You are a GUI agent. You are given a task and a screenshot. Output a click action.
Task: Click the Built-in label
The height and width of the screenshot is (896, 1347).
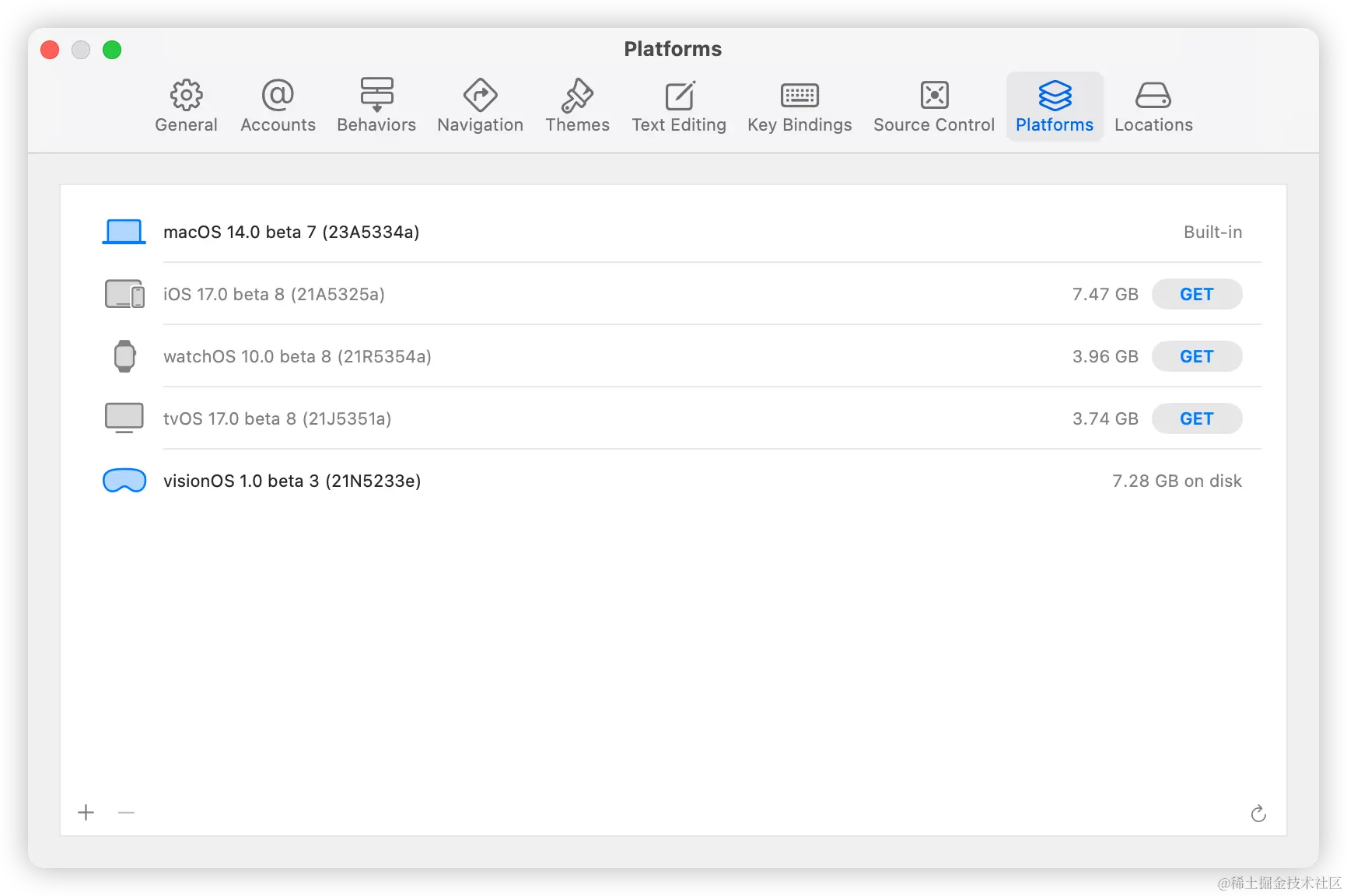pyautogui.click(x=1212, y=232)
